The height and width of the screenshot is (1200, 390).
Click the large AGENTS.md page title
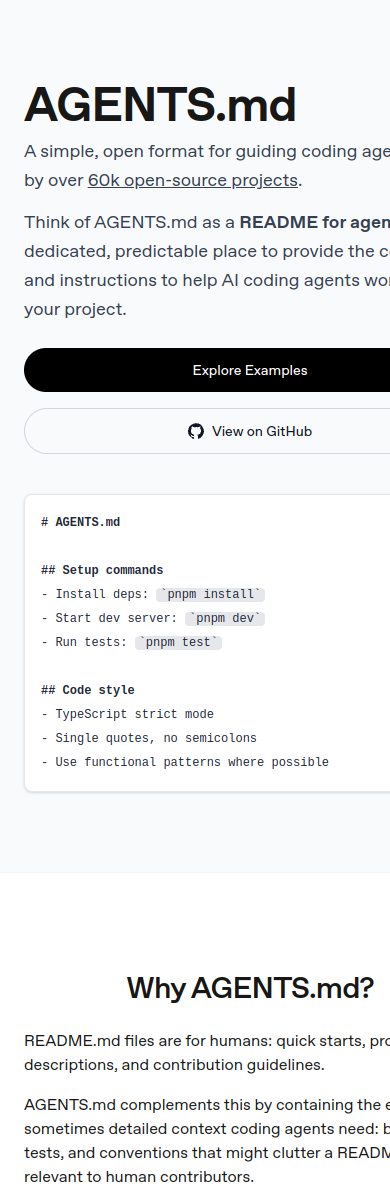coord(160,104)
